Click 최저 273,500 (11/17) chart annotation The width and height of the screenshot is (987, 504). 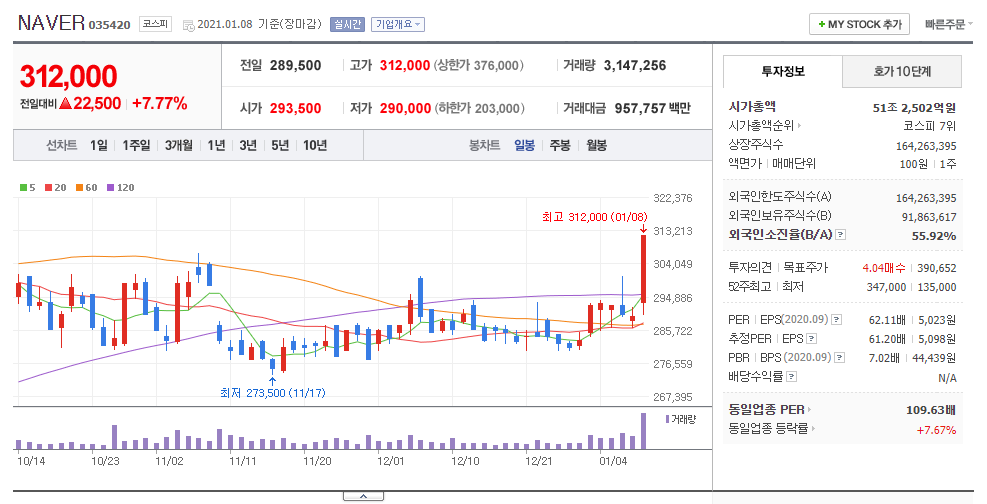pyautogui.click(x=273, y=393)
